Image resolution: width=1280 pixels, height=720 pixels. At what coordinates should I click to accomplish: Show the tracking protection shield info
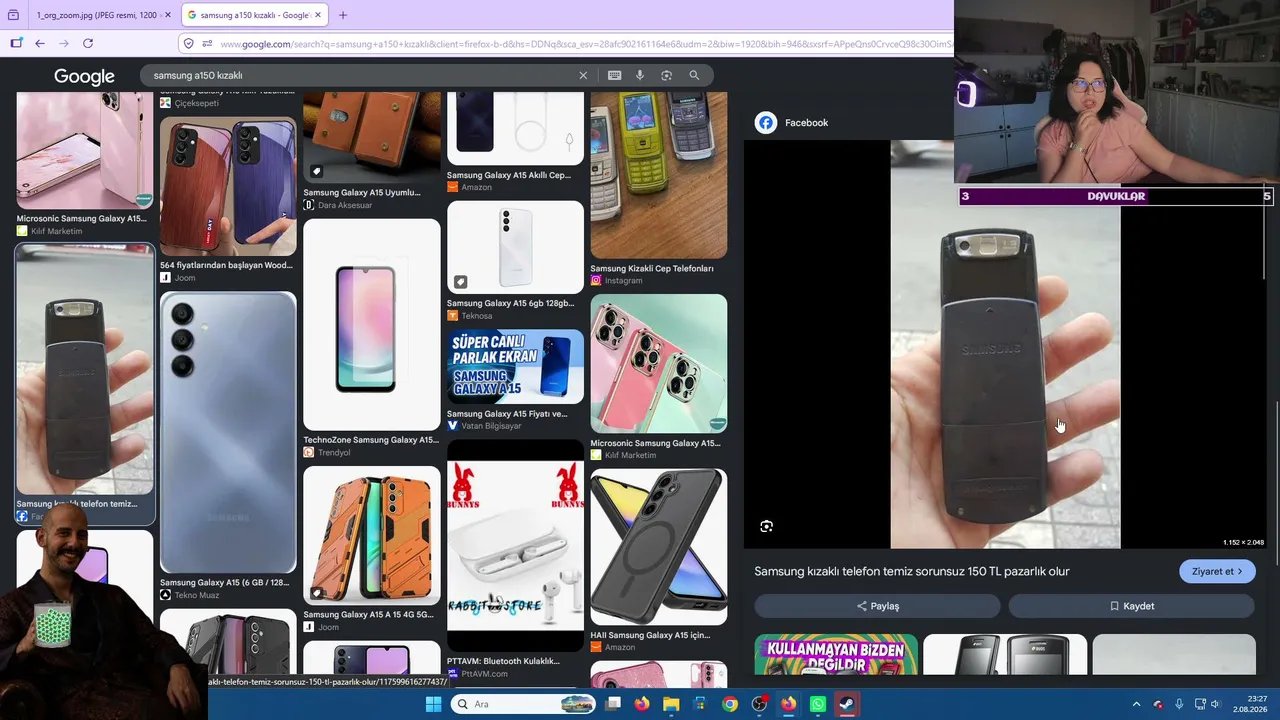click(x=188, y=43)
